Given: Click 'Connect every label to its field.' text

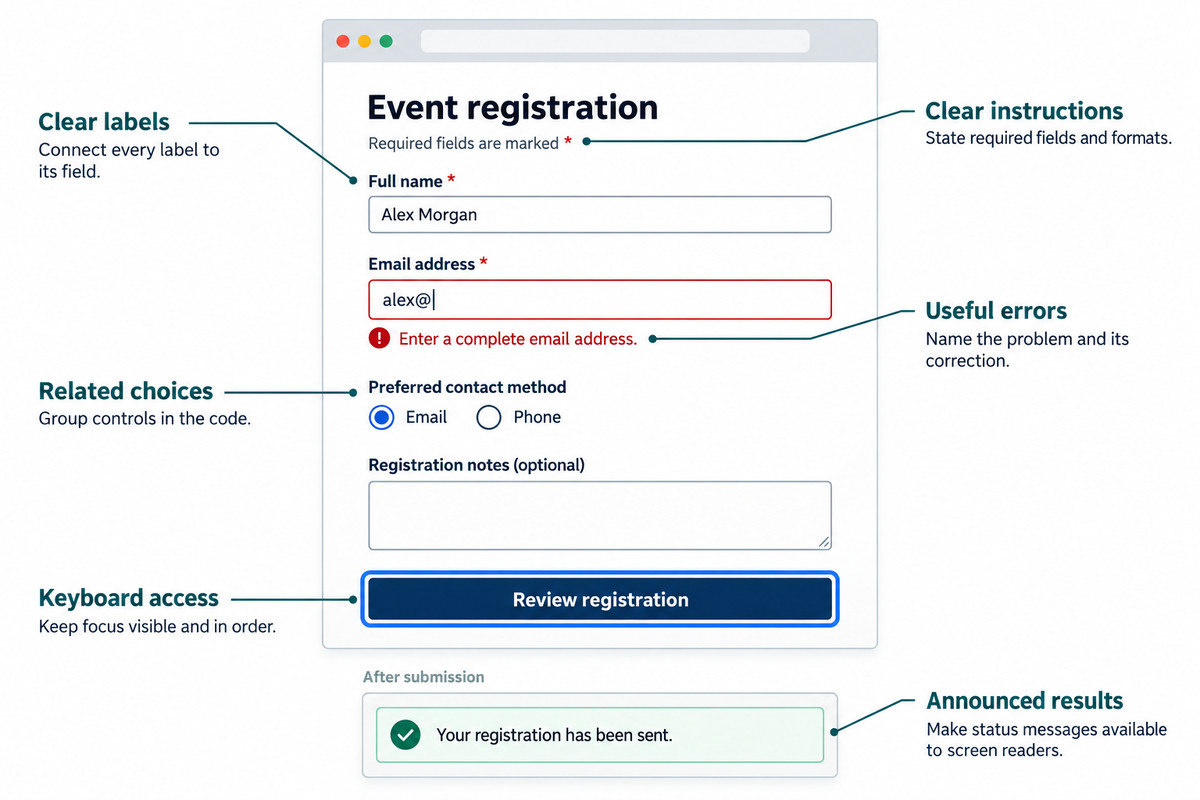Looking at the screenshot, I should pos(129,161).
